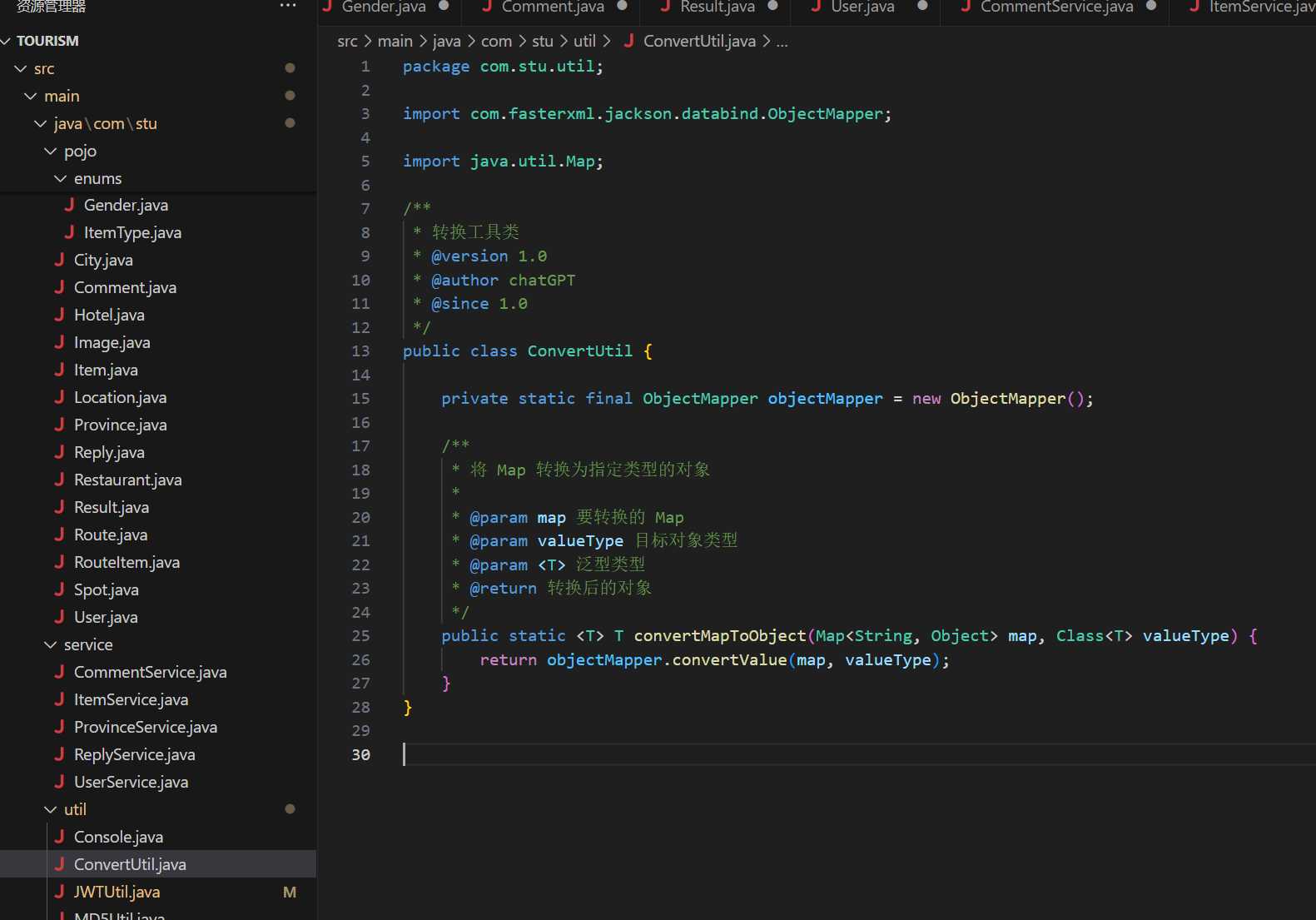
Task: Click the unsaved dot on Result.java tab
Action: 772,6
